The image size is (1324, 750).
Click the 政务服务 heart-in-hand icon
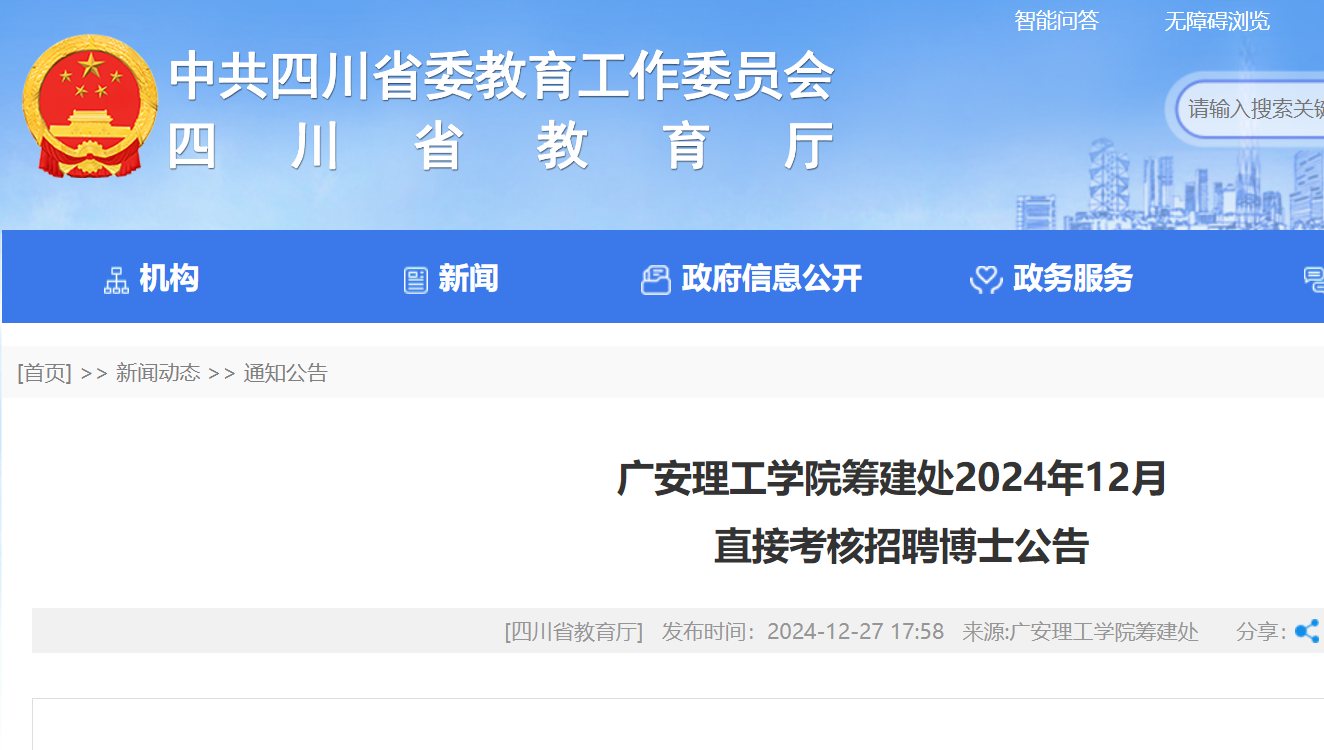pos(986,280)
